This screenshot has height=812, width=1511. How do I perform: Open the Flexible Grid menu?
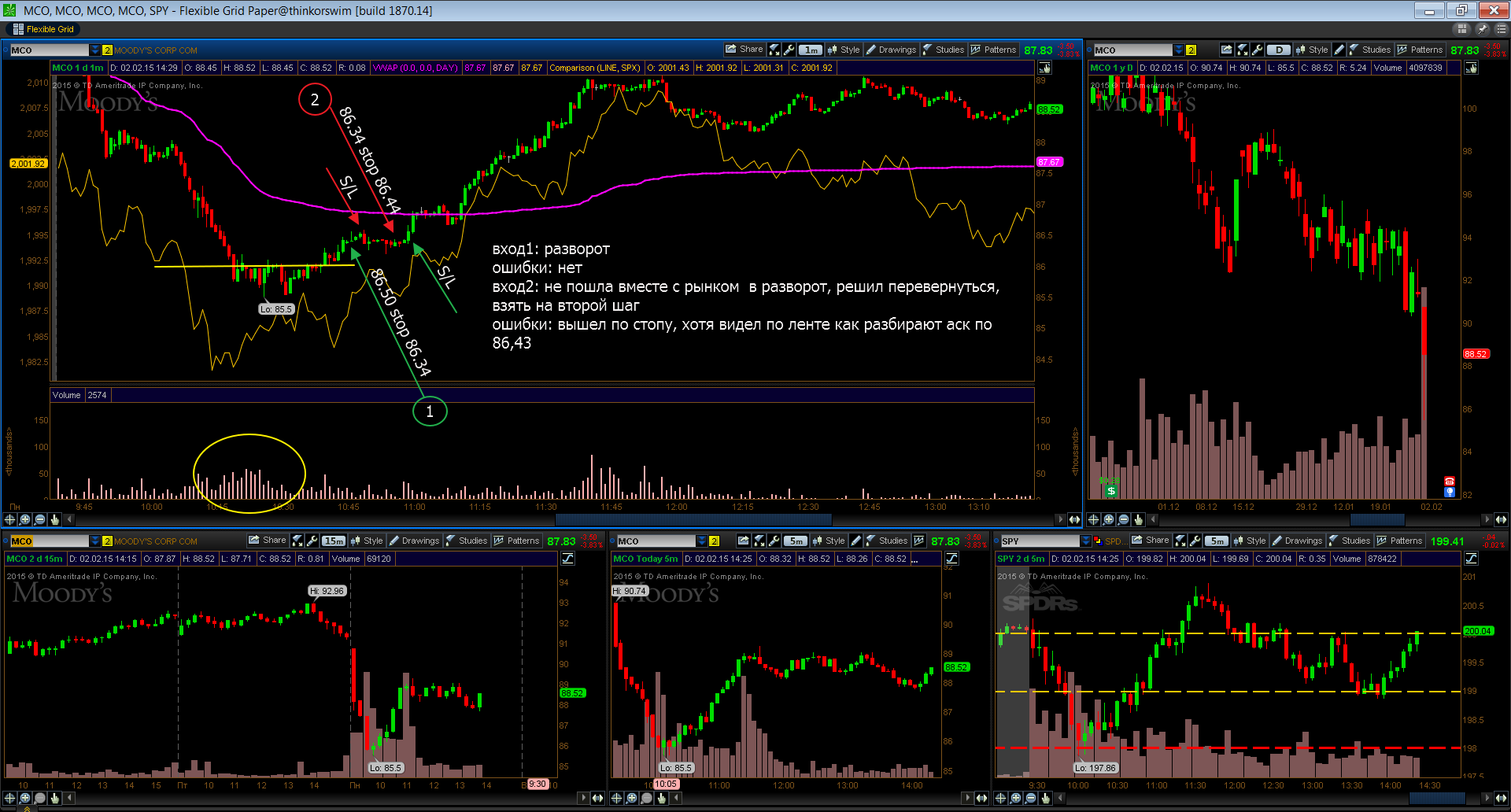click(43, 29)
